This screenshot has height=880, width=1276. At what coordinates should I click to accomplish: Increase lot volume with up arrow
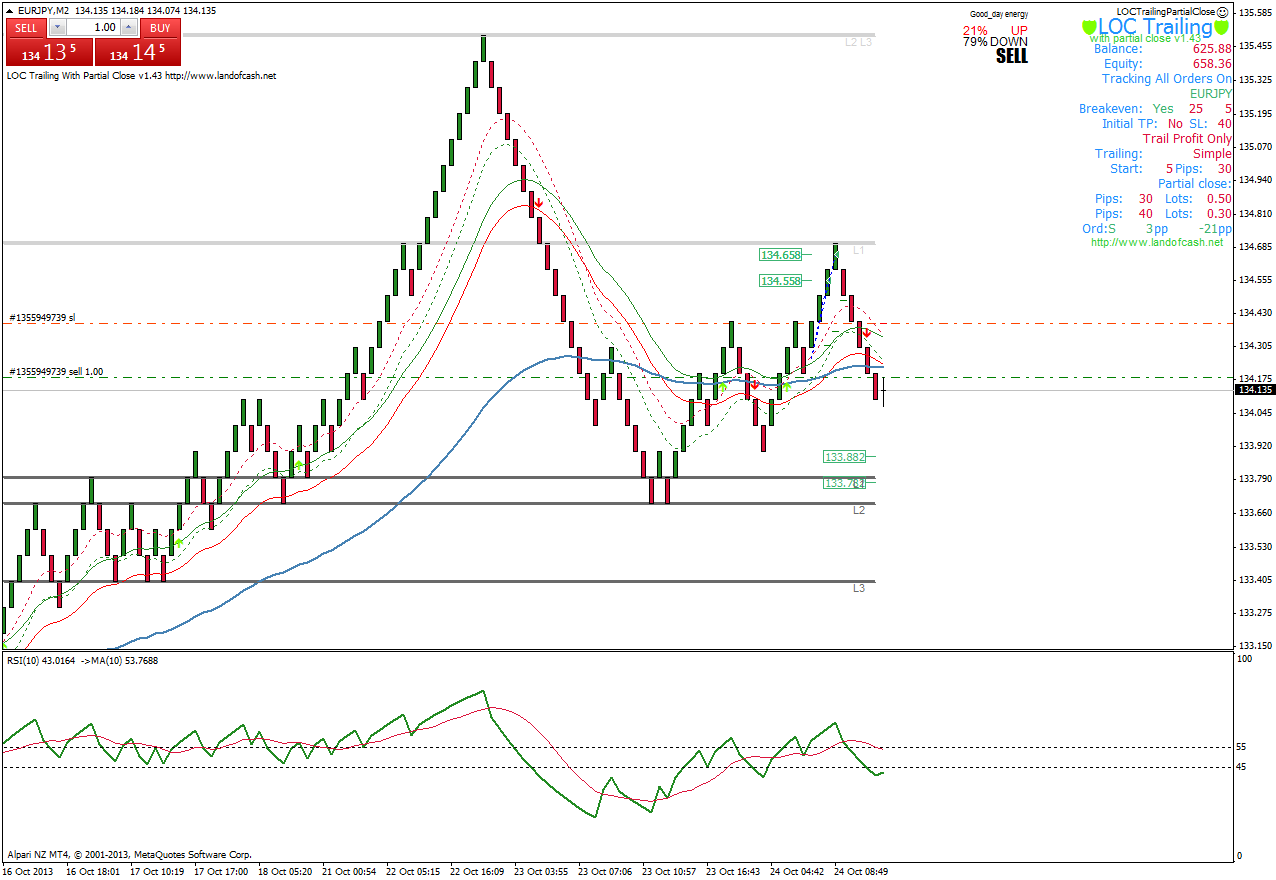[x=129, y=28]
